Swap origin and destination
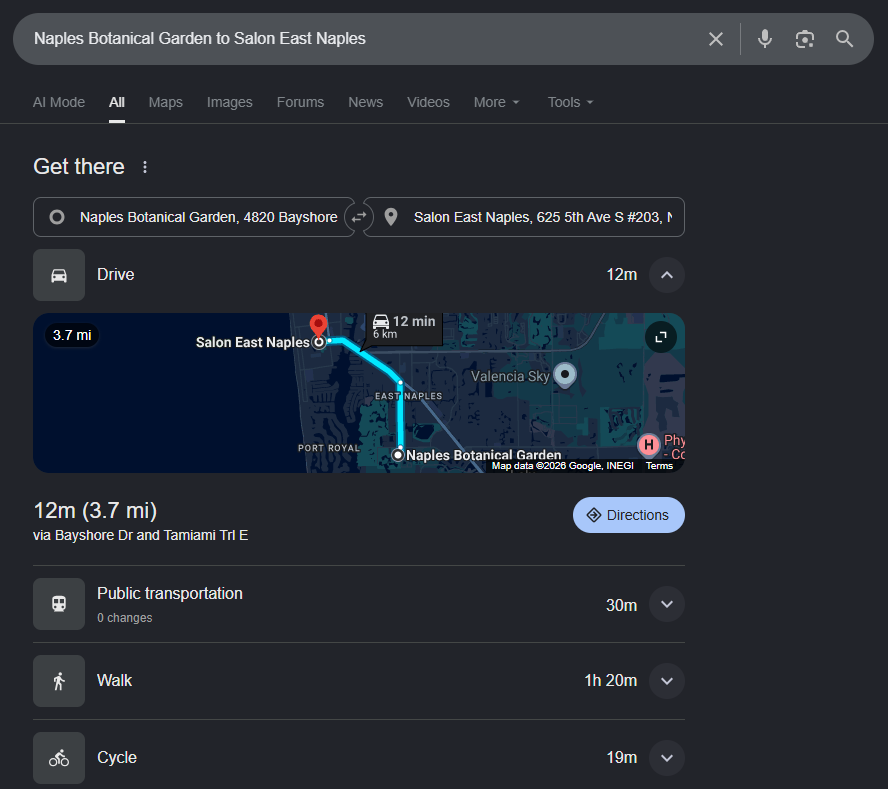Viewport: 888px width, 789px height. (358, 217)
